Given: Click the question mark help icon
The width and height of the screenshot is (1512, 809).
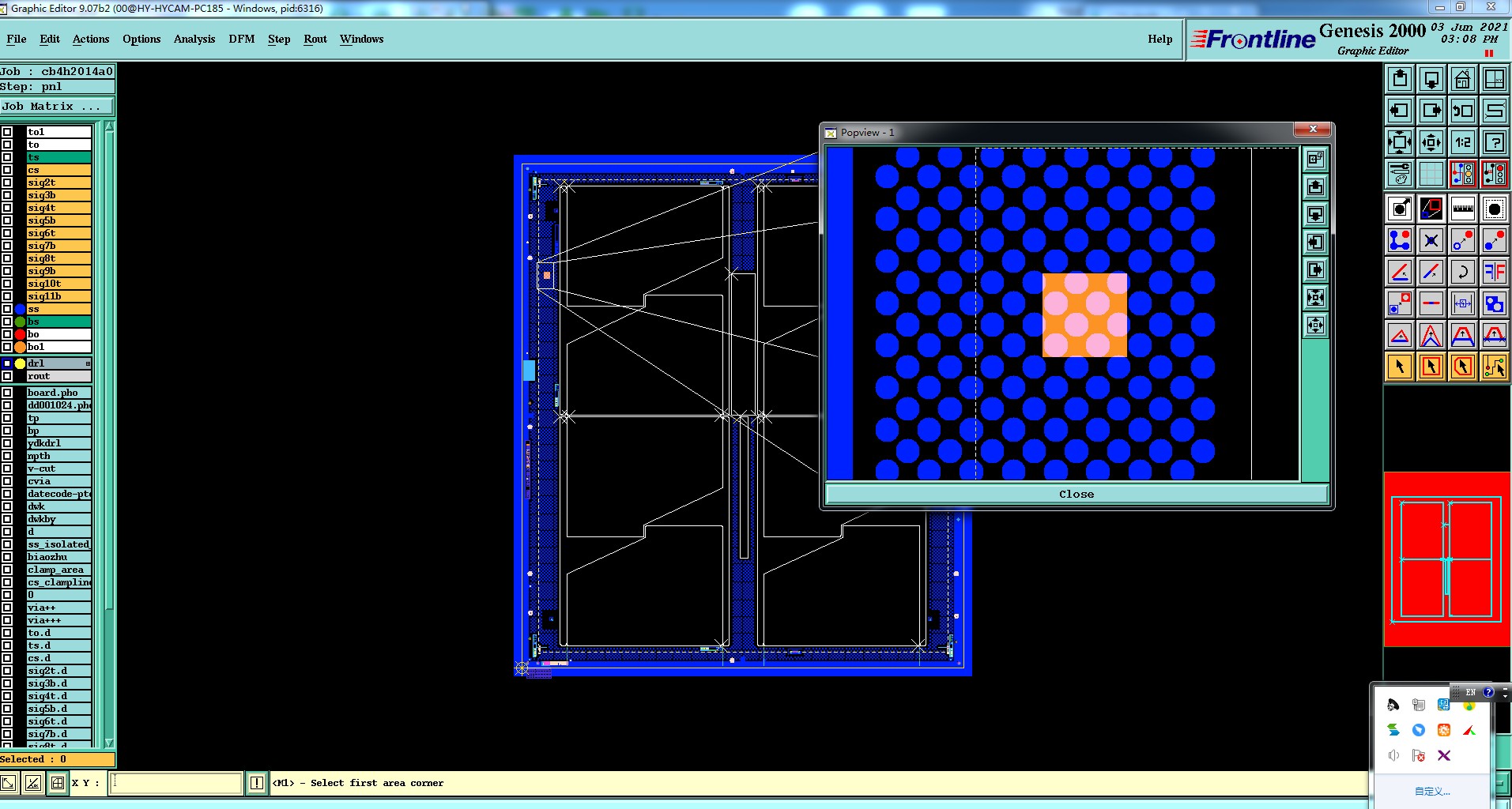Looking at the screenshot, I should point(1495,142).
